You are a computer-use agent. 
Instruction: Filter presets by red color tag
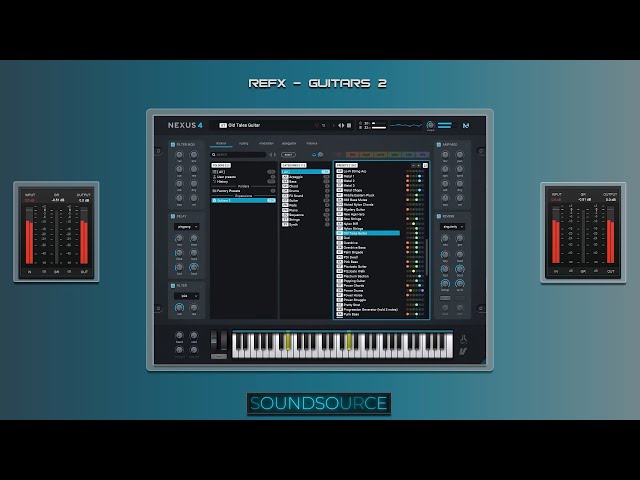[x=352, y=155]
